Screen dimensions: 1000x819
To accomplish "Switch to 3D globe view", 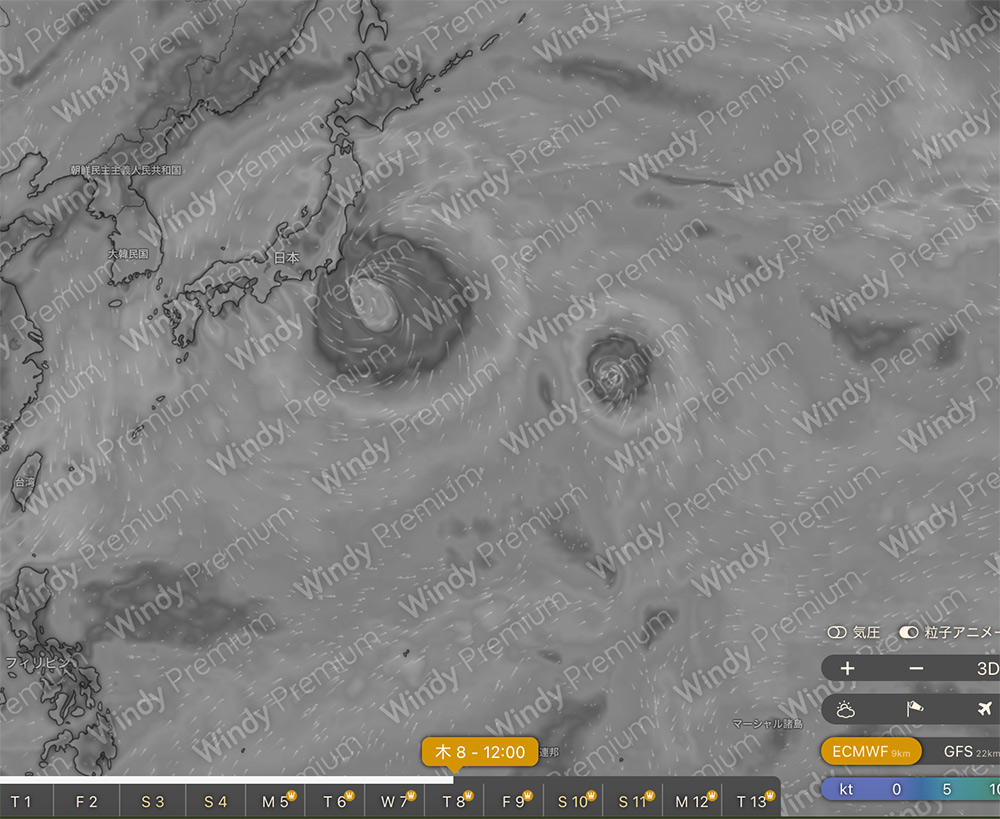I will [x=987, y=668].
